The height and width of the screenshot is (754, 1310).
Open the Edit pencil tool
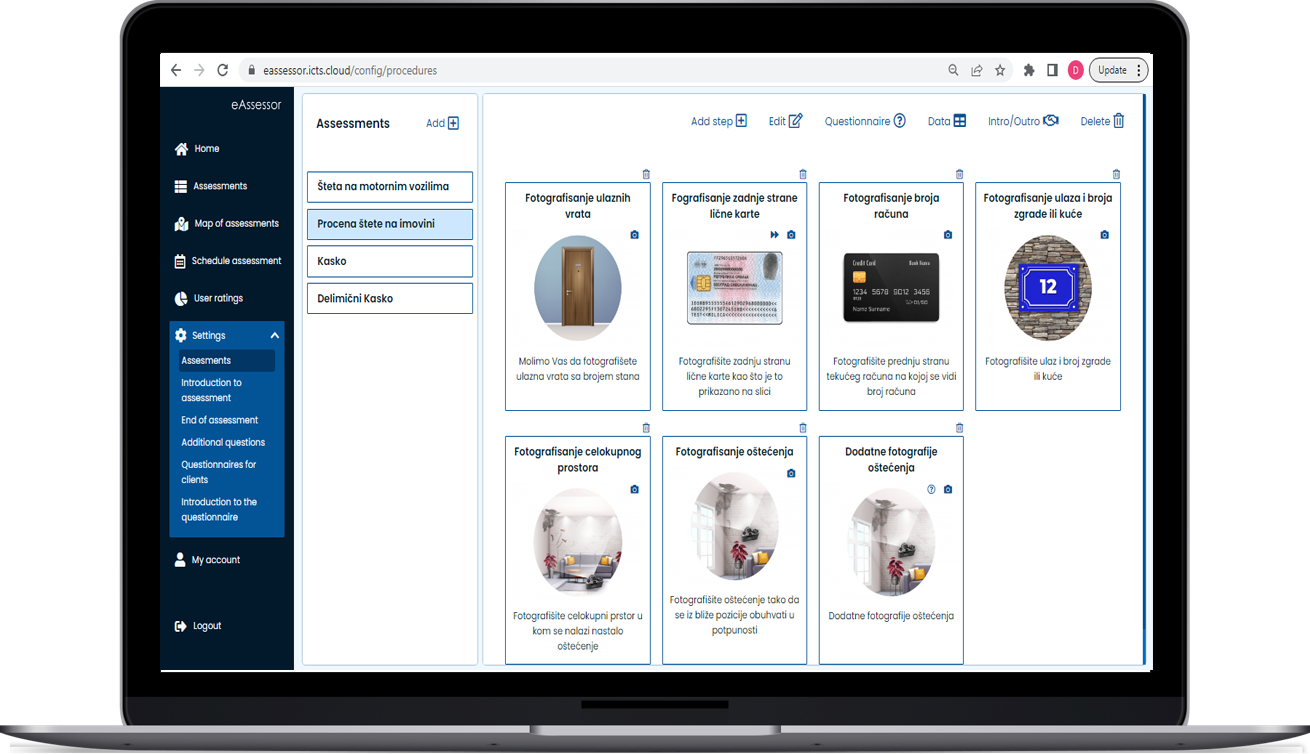point(795,121)
